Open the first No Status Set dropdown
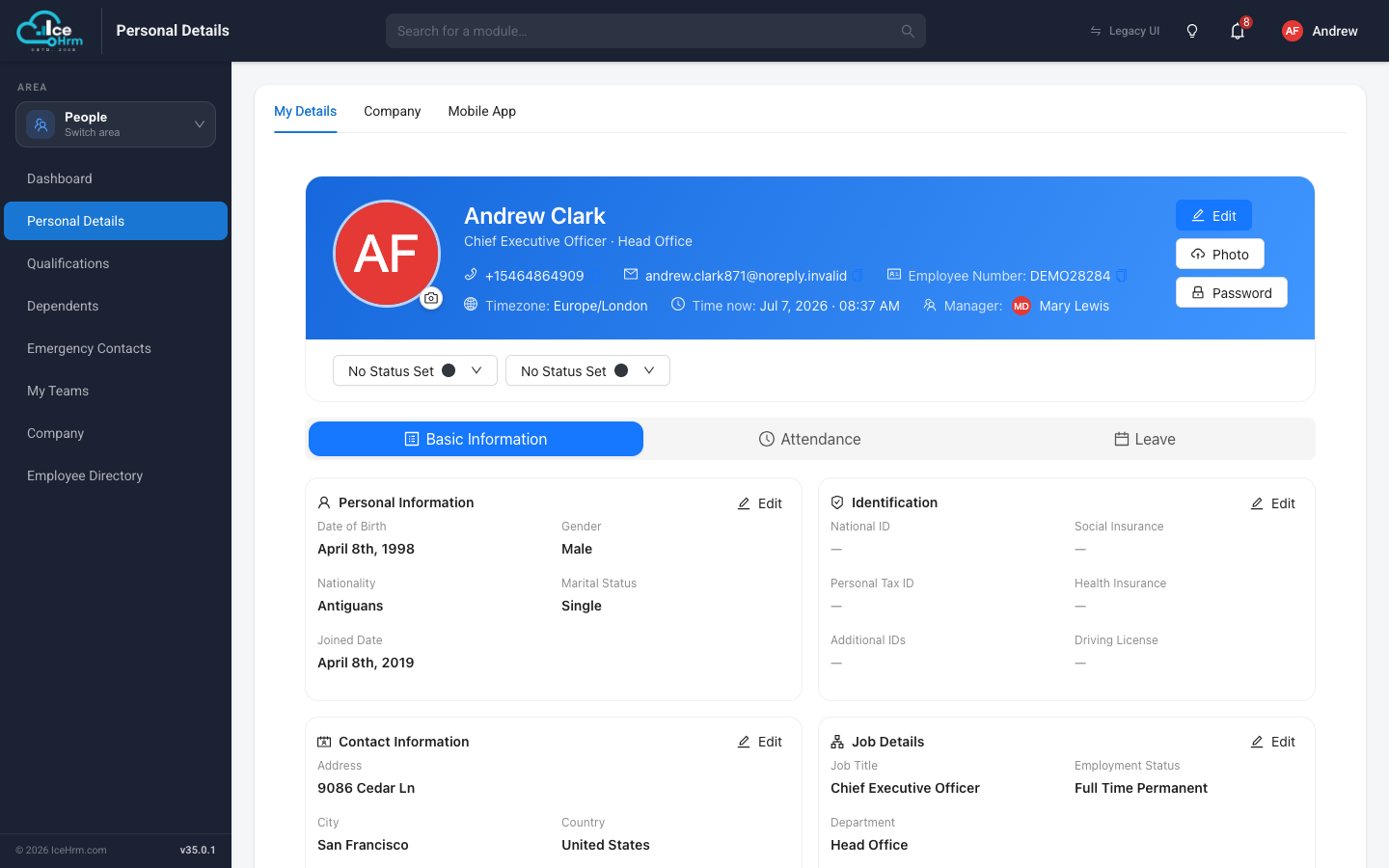This screenshot has height=868, width=1389. pos(415,370)
